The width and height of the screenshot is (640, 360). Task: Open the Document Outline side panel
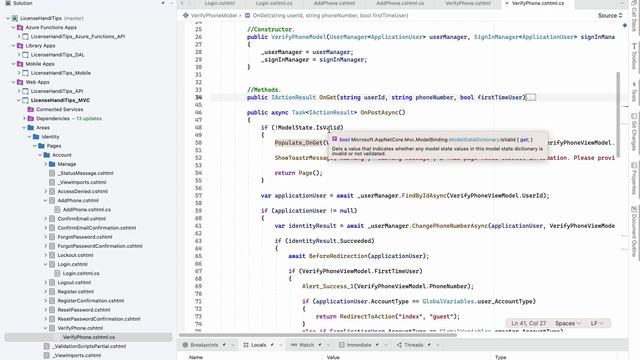[x=634, y=231]
